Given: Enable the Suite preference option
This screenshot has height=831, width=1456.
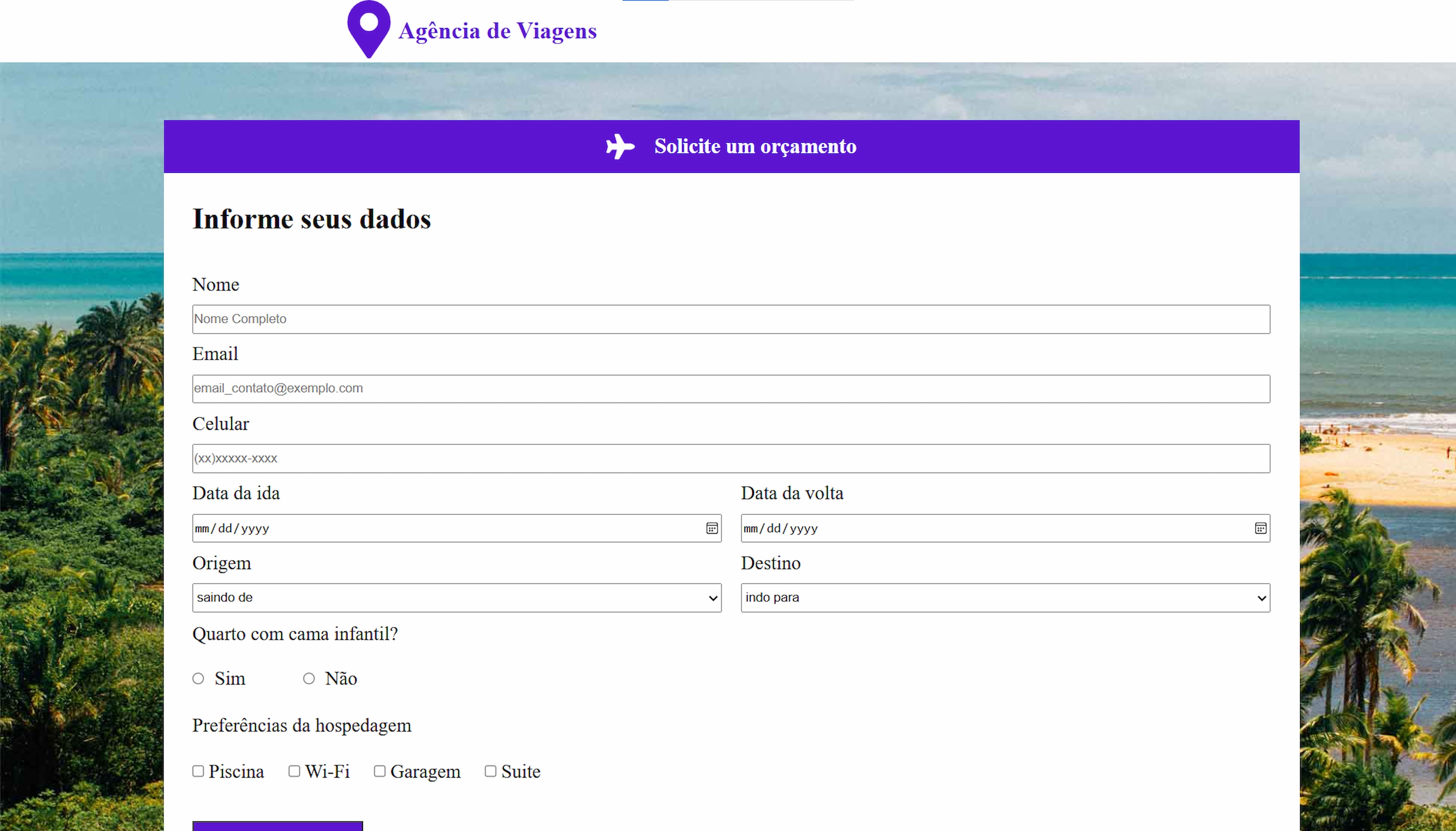Looking at the screenshot, I should 490,771.
